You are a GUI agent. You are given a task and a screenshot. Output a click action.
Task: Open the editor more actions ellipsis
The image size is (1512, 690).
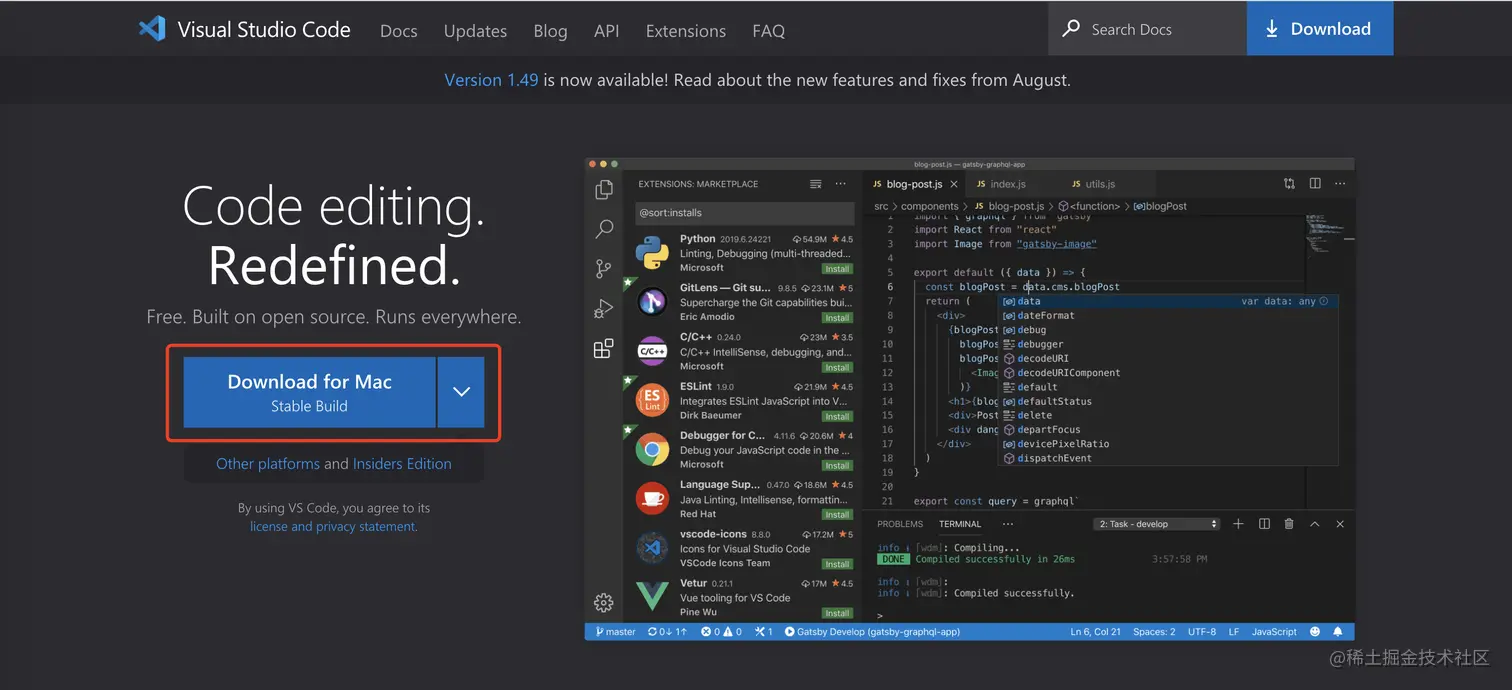pos(1340,184)
